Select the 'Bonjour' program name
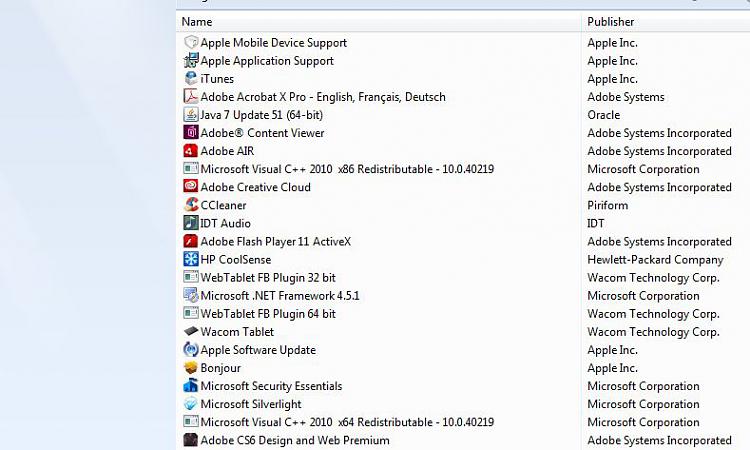750x450 pixels. click(221, 368)
